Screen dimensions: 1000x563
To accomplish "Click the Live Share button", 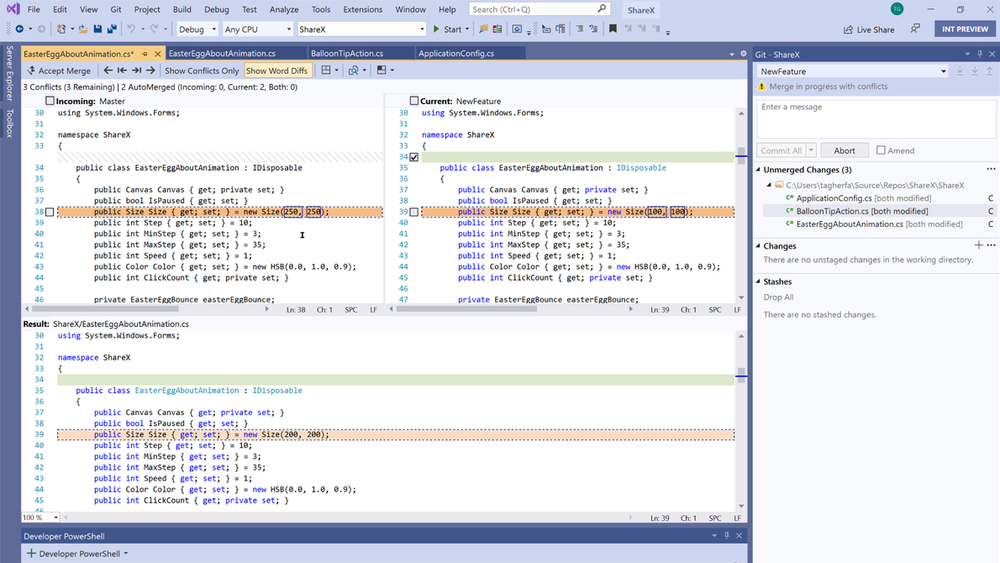I will coord(869,29).
